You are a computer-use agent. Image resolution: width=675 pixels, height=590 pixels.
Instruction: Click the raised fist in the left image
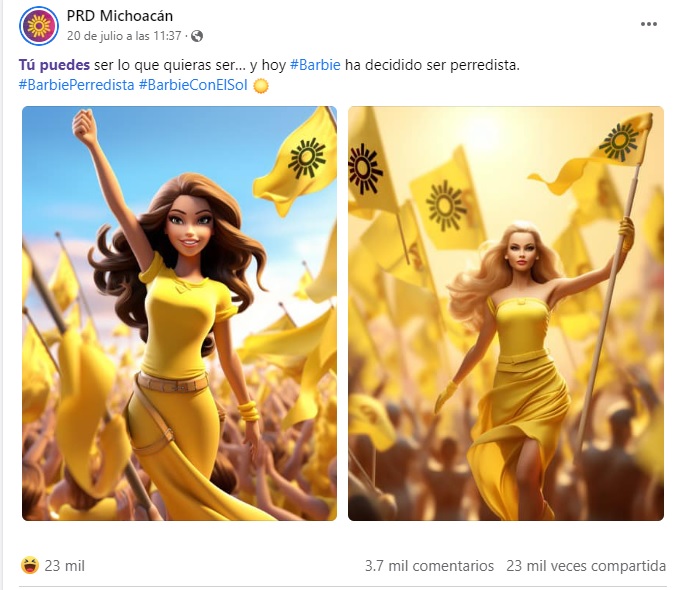click(x=85, y=126)
